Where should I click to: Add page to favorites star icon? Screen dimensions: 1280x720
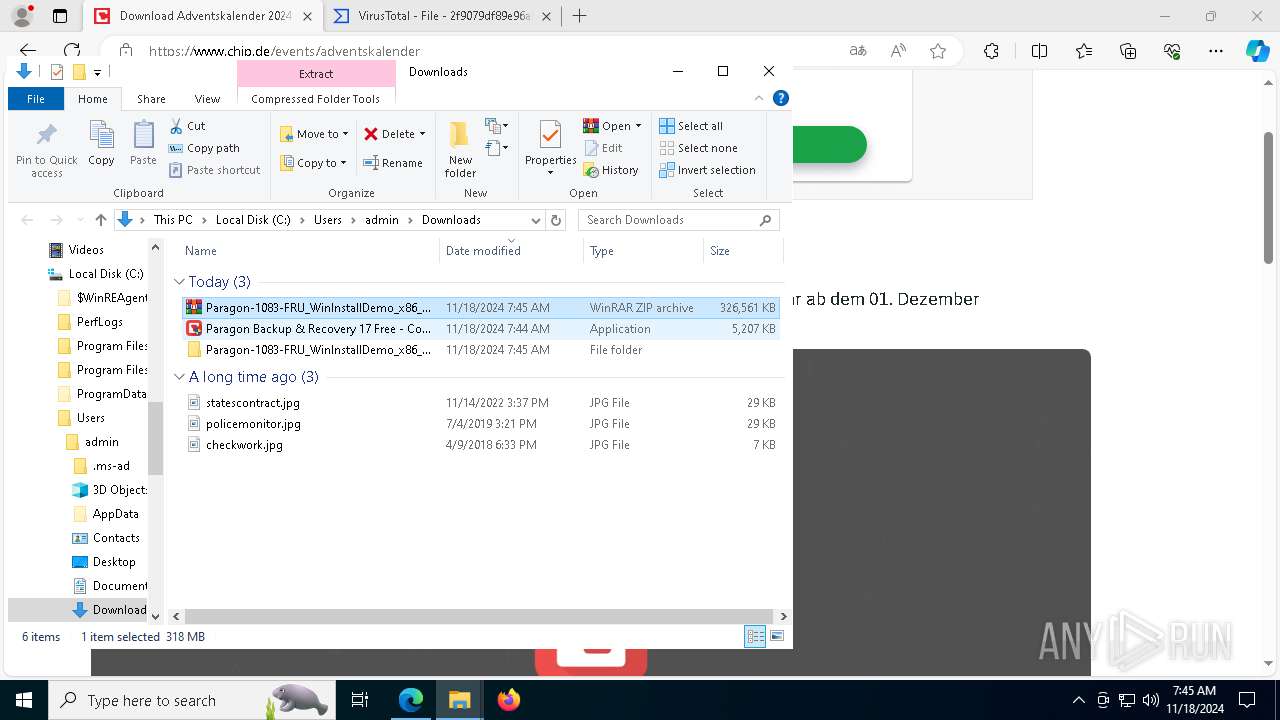pos(938,51)
